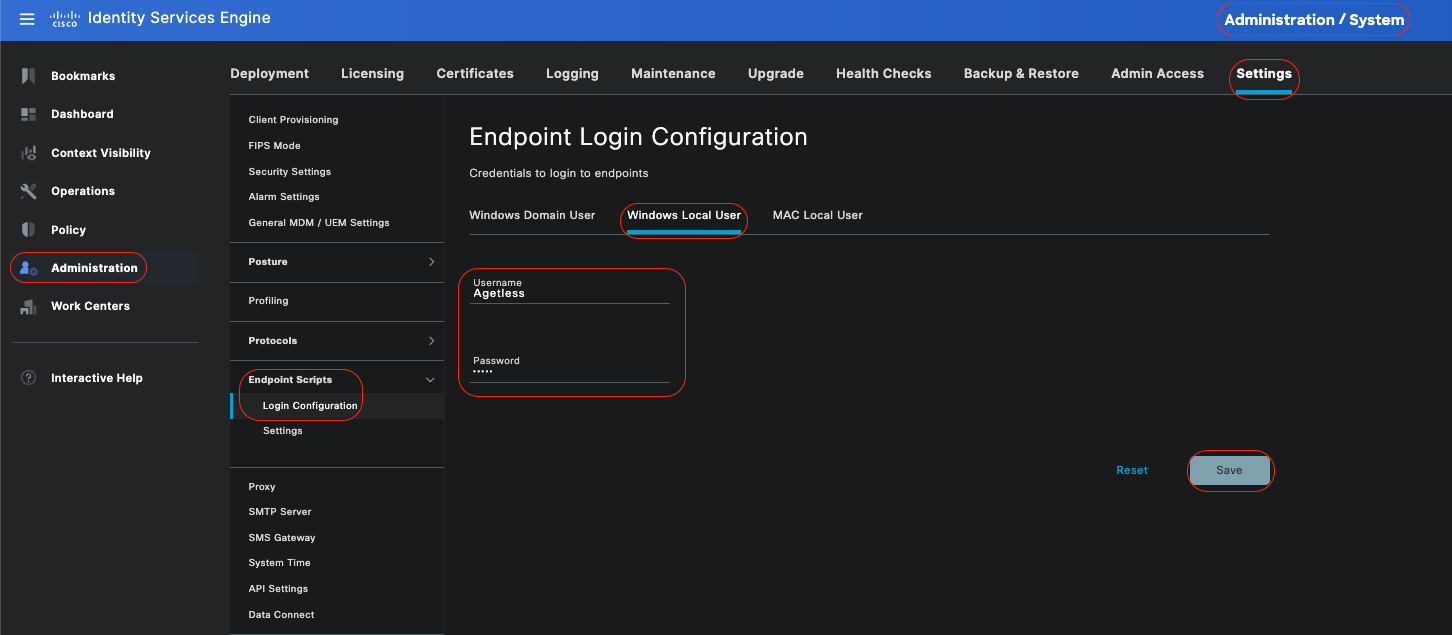This screenshot has width=1452, height=635.
Task: Click the Policy shield icon
Action: [x=29, y=230]
